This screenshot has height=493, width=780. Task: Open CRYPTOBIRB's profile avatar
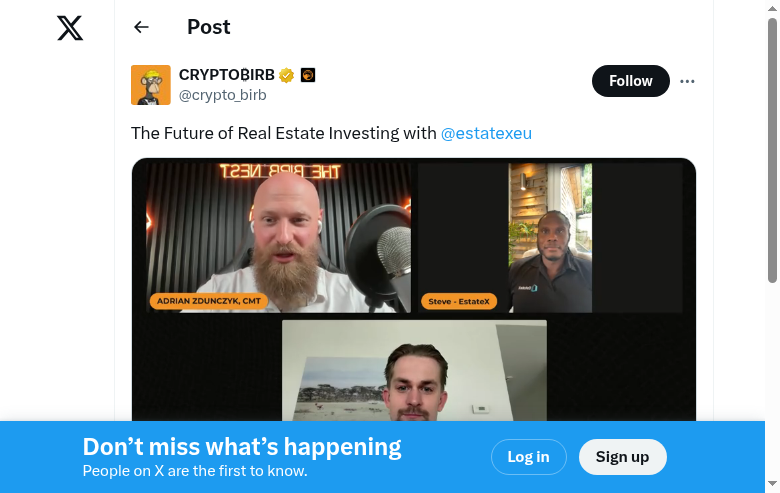[x=151, y=85]
